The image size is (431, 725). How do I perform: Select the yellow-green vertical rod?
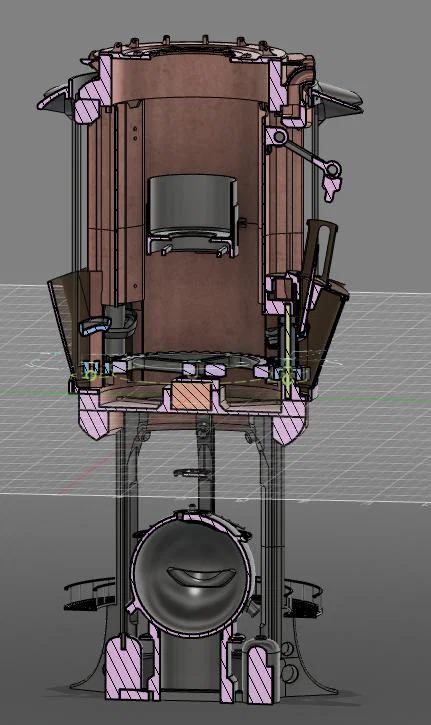(289, 349)
